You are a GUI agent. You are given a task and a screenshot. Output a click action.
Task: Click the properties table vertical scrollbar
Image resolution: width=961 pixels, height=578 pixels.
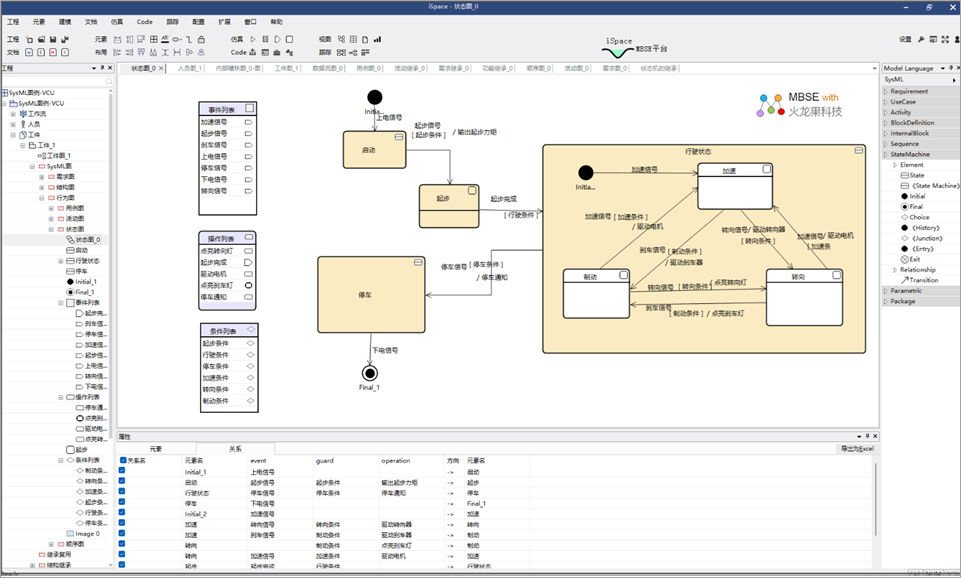pyautogui.click(x=876, y=500)
